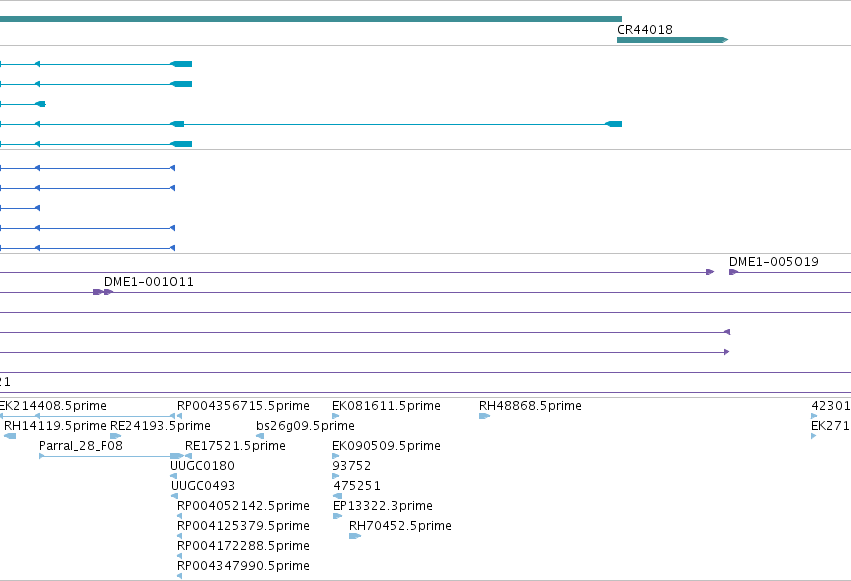Click the DME1-005019 purple arrow glyph
The width and height of the screenshot is (851, 581).
tap(733, 272)
